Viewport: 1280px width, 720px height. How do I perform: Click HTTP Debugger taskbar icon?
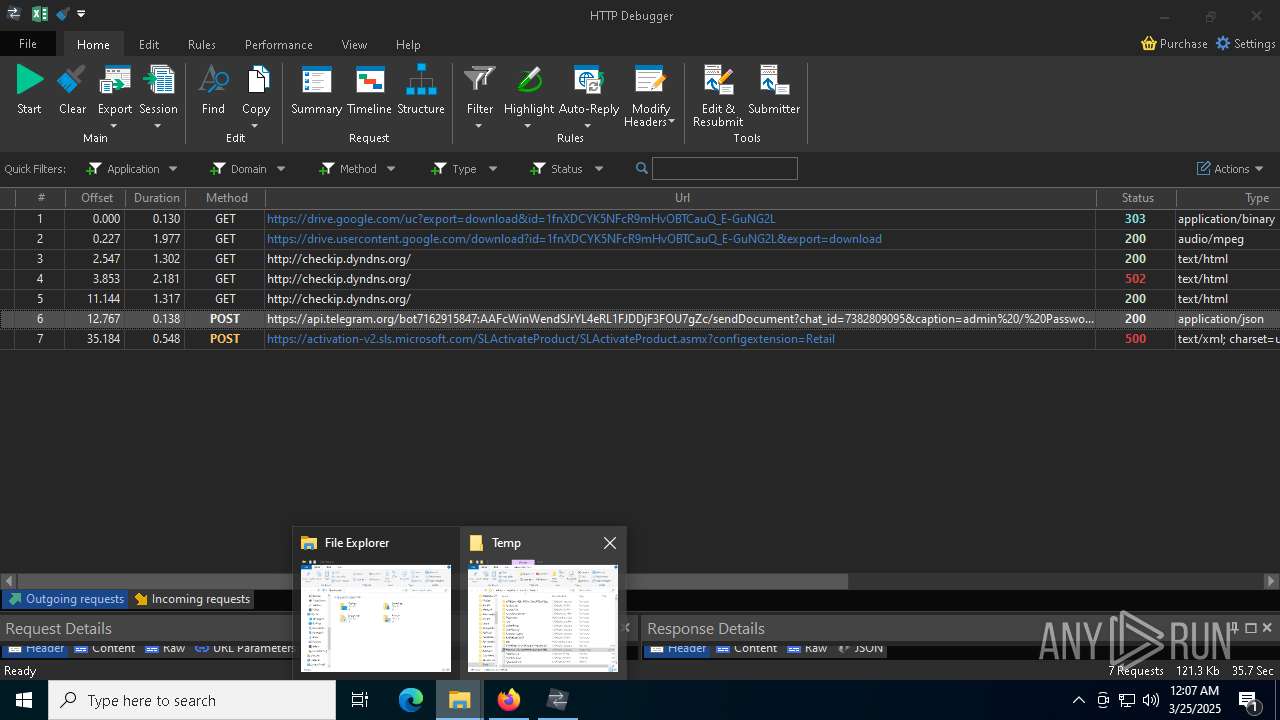coord(558,700)
